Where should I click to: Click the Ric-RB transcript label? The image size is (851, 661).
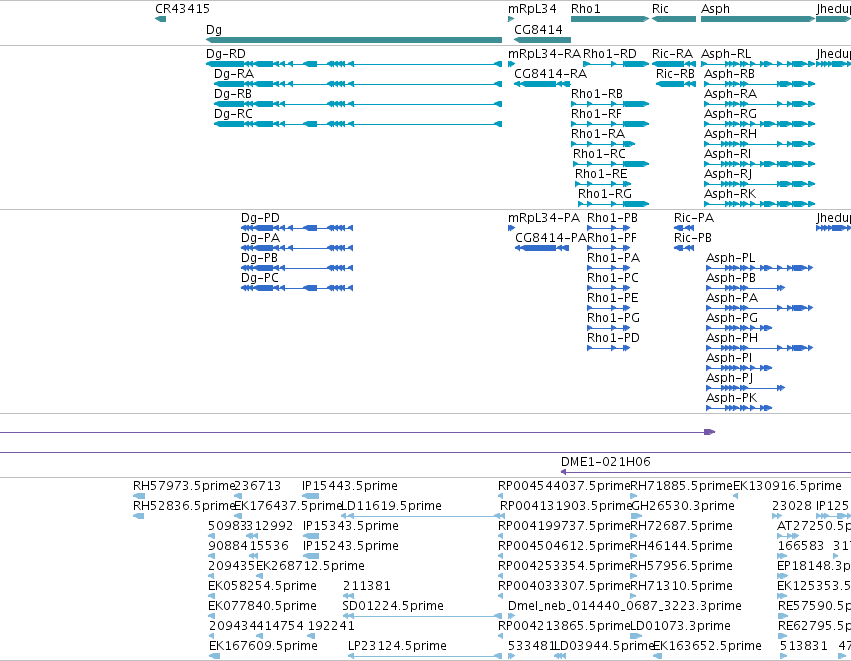point(675,74)
